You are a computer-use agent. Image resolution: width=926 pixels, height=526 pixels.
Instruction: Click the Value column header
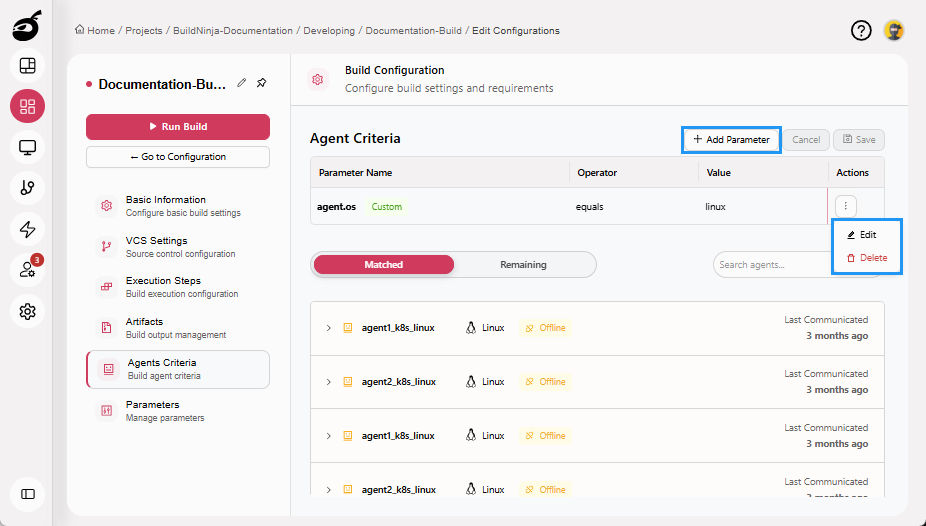point(718,172)
